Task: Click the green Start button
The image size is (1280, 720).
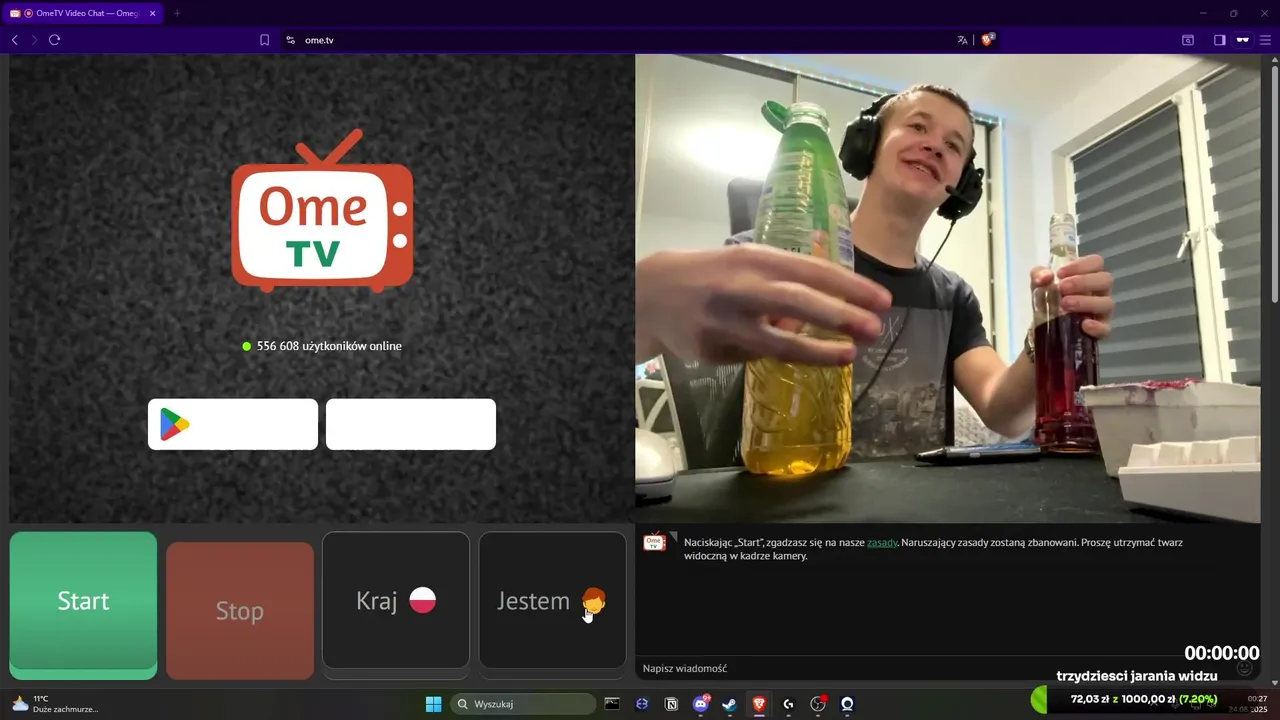Action: coord(83,605)
